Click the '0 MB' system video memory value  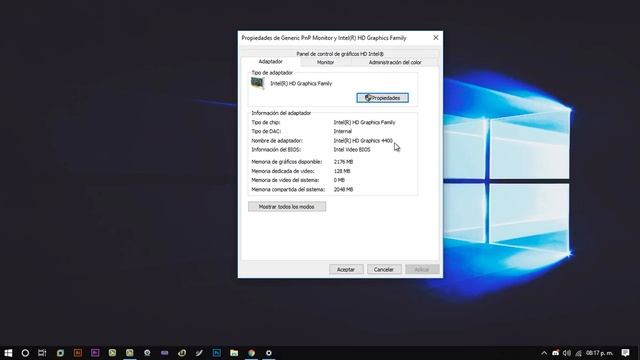point(339,180)
